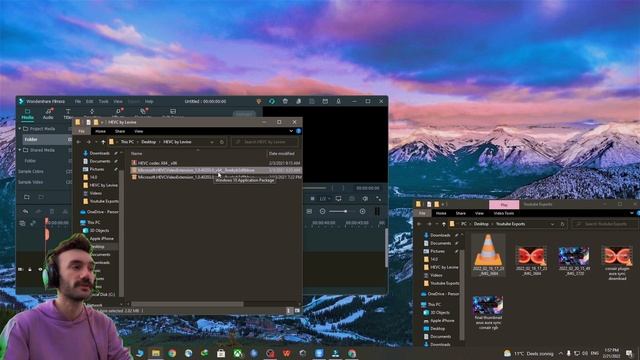Select Sample Colors in Filmora media panel
This screenshot has height=360, width=640.
pyautogui.click(x=31, y=171)
